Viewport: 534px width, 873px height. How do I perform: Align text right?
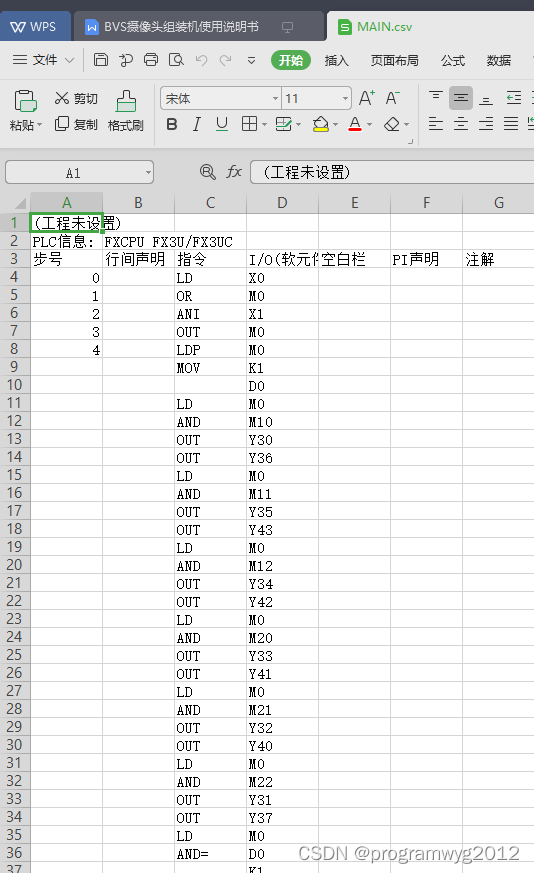tap(486, 124)
